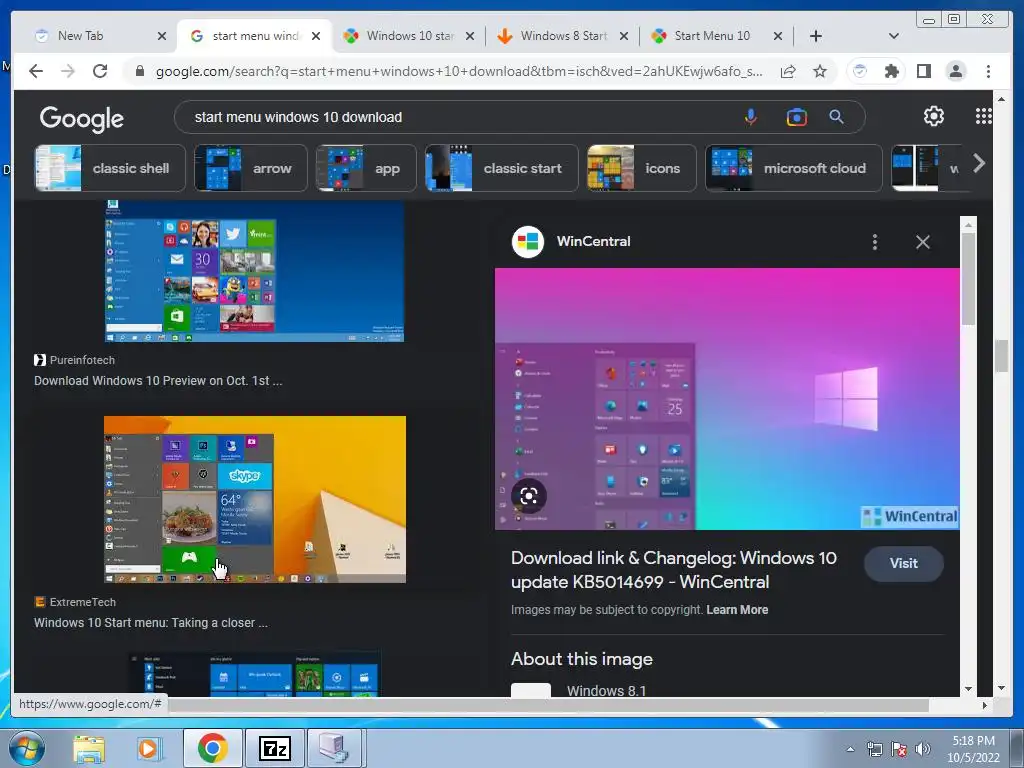Click Windows 10 Start menu: Taking a closer caption
Viewport: 1024px width, 768px height.
coord(151,623)
